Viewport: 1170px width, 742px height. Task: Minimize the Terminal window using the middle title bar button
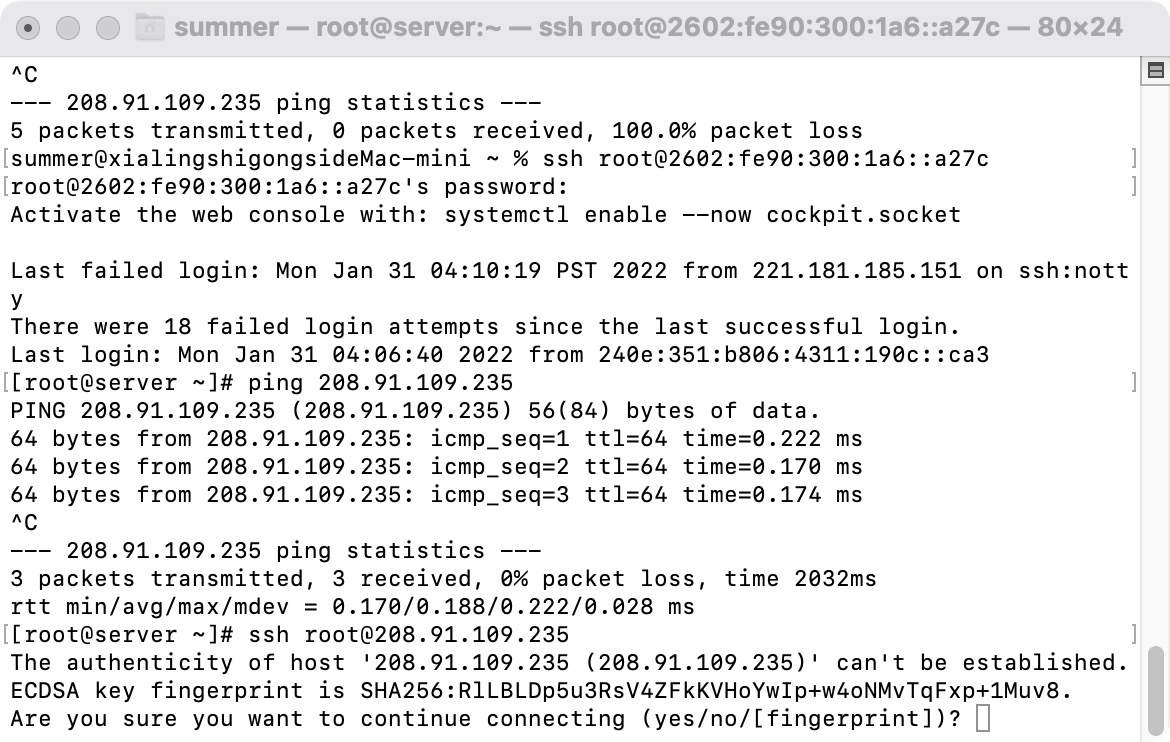pos(68,28)
